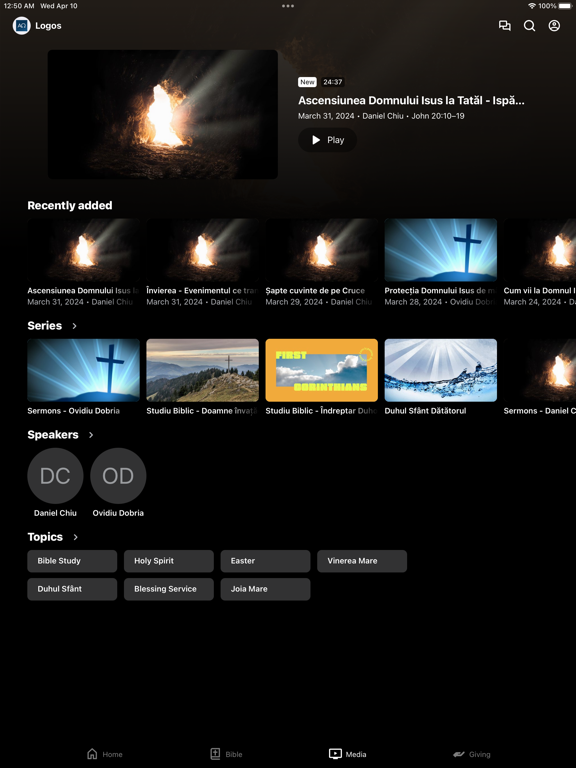Open Sermons - Ovidiu Dobria series

[x=83, y=377]
